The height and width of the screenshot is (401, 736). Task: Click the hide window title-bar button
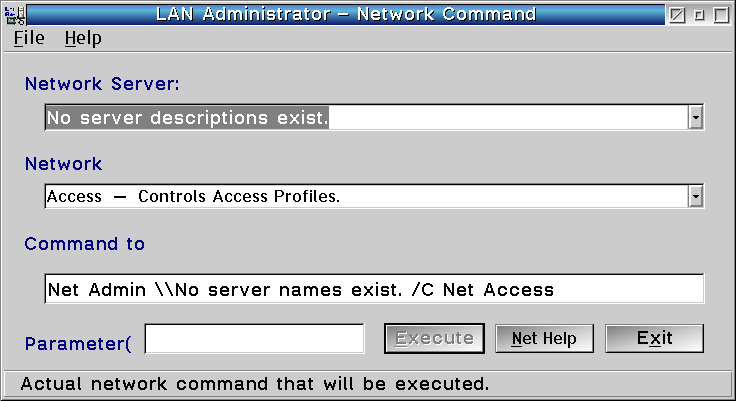(678, 15)
